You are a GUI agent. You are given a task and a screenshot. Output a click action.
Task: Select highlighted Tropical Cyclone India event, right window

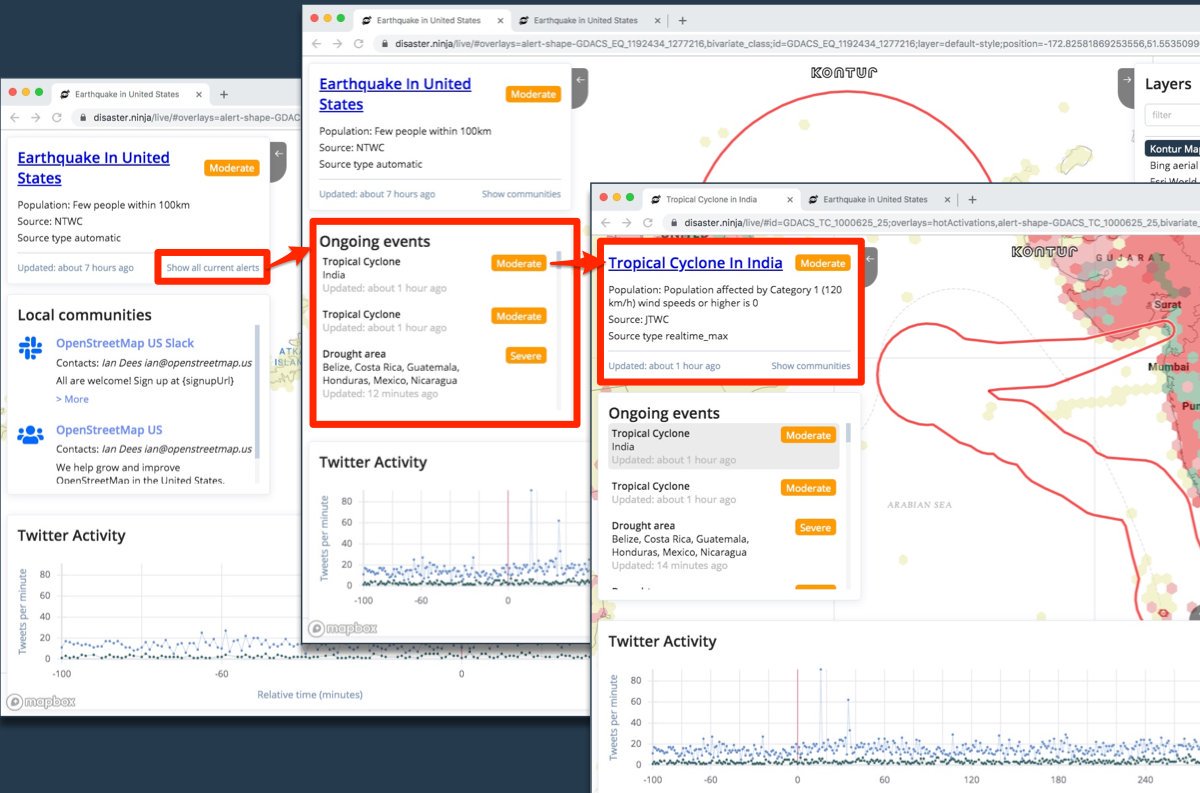tap(724, 446)
